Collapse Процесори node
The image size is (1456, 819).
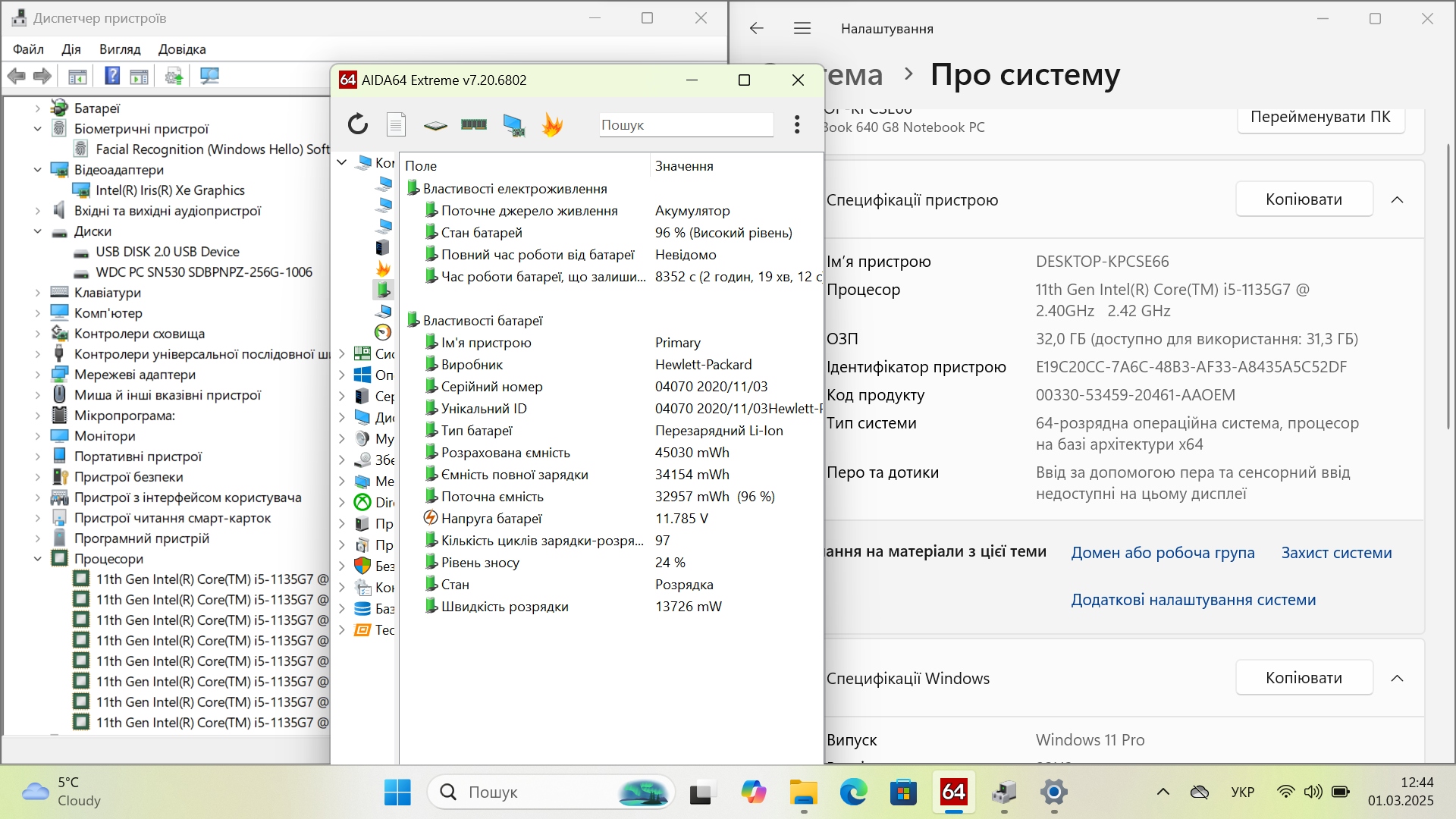[x=38, y=559]
